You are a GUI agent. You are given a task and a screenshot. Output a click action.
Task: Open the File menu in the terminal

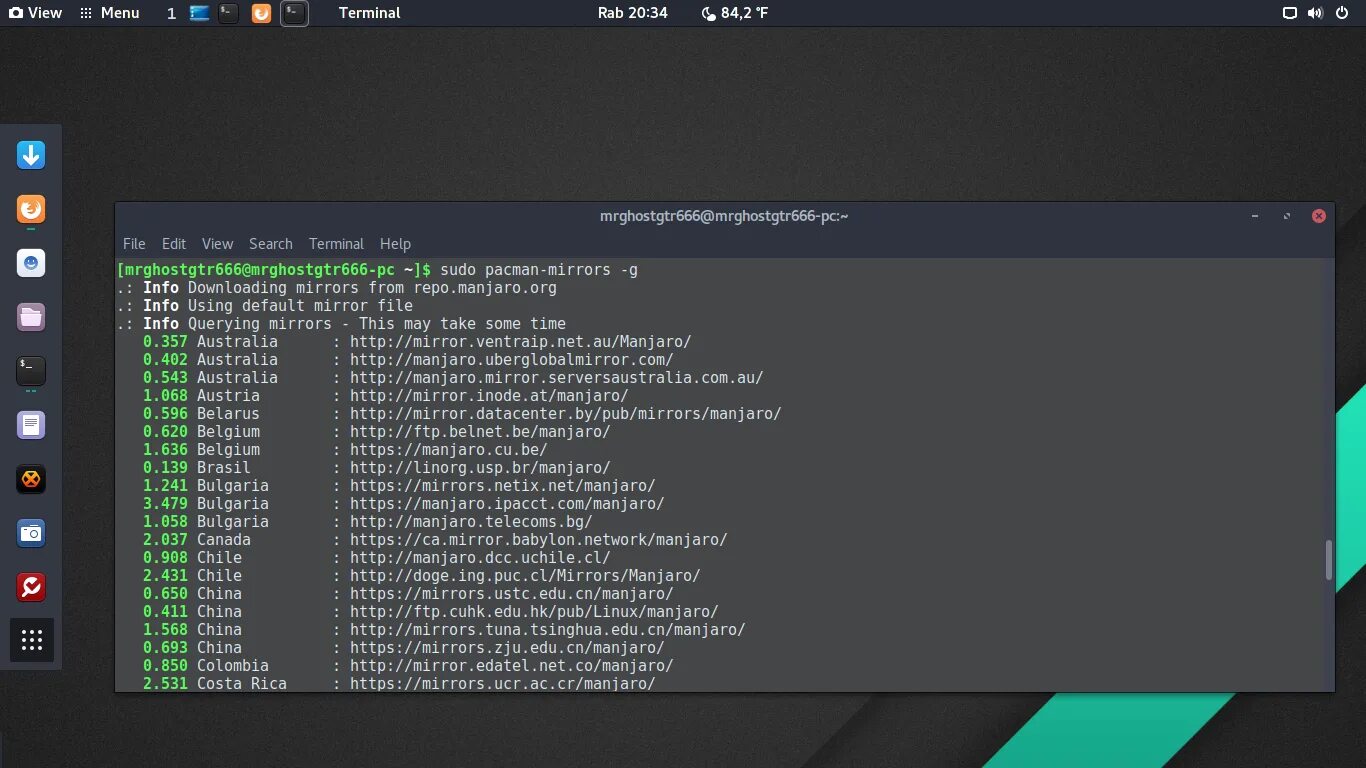(134, 244)
